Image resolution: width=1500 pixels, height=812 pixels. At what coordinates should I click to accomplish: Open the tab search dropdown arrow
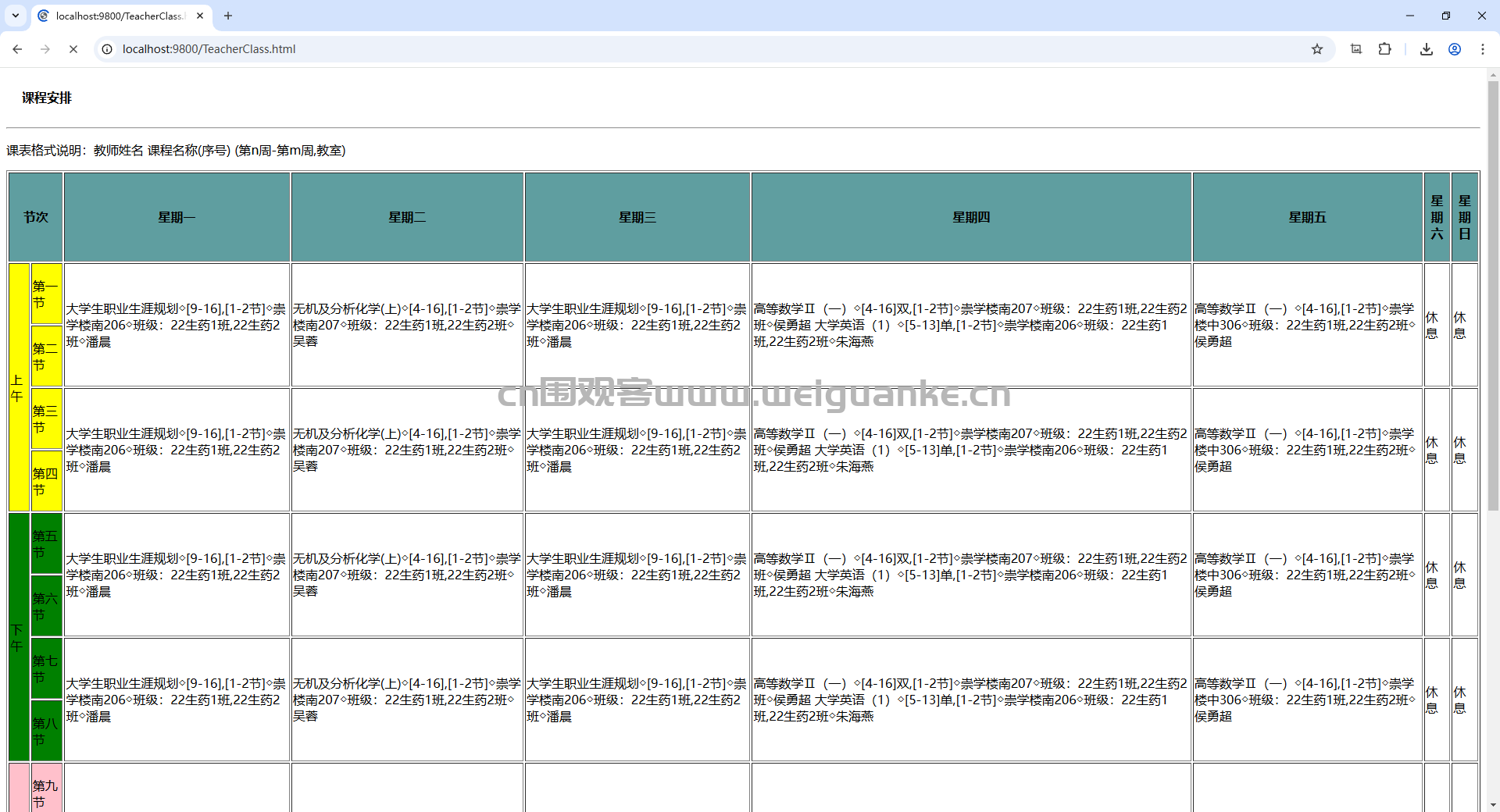pyautogui.click(x=16, y=16)
